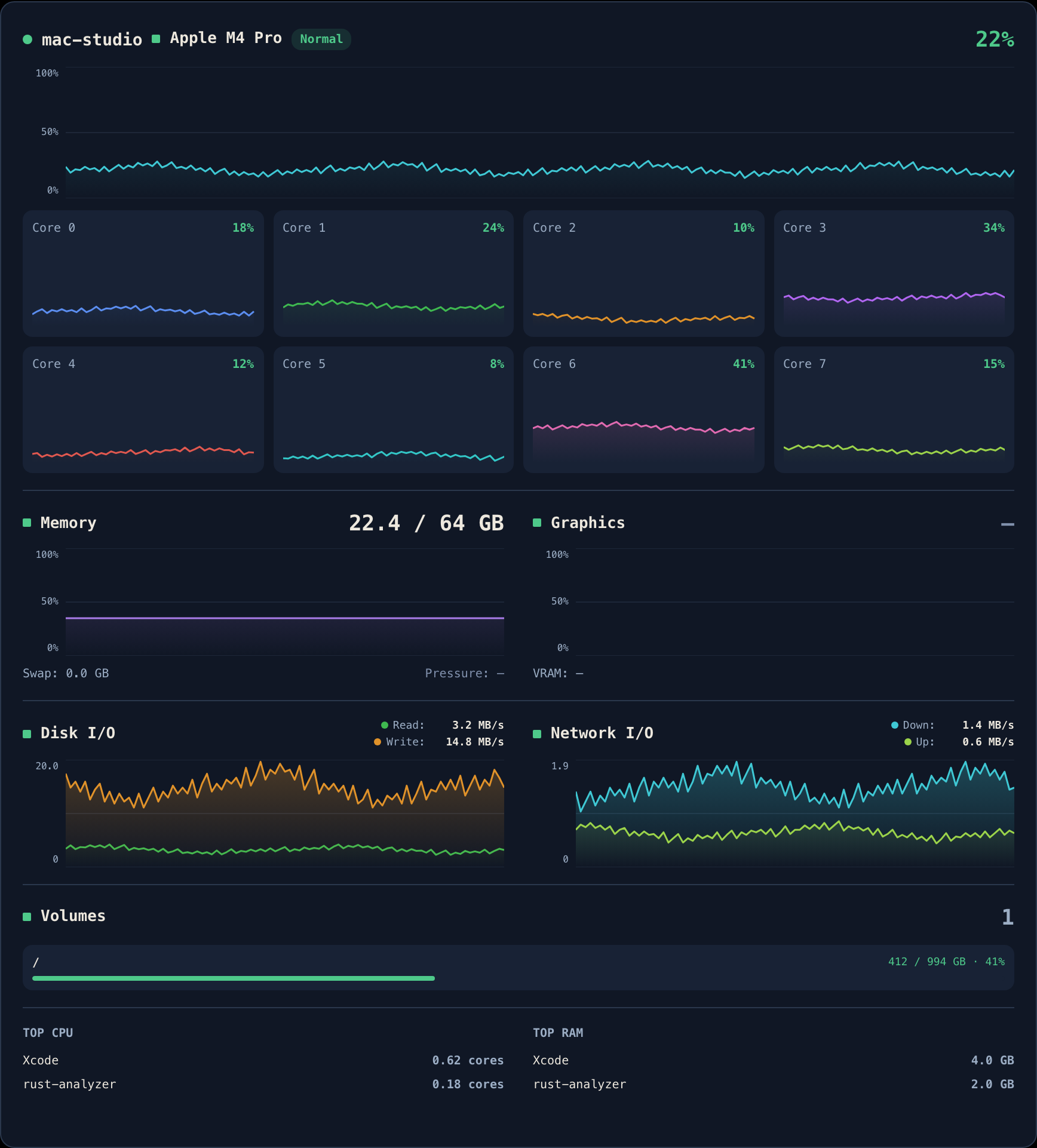The width and height of the screenshot is (1037, 1148).
Task: Click the 14.8 MB/s write speed value
Action: click(x=475, y=742)
